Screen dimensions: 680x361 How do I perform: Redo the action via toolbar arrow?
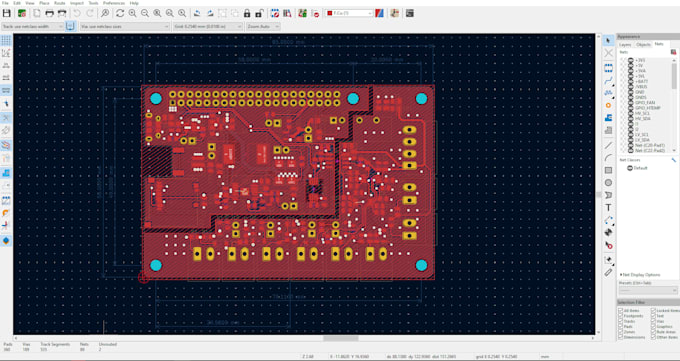pos(90,13)
